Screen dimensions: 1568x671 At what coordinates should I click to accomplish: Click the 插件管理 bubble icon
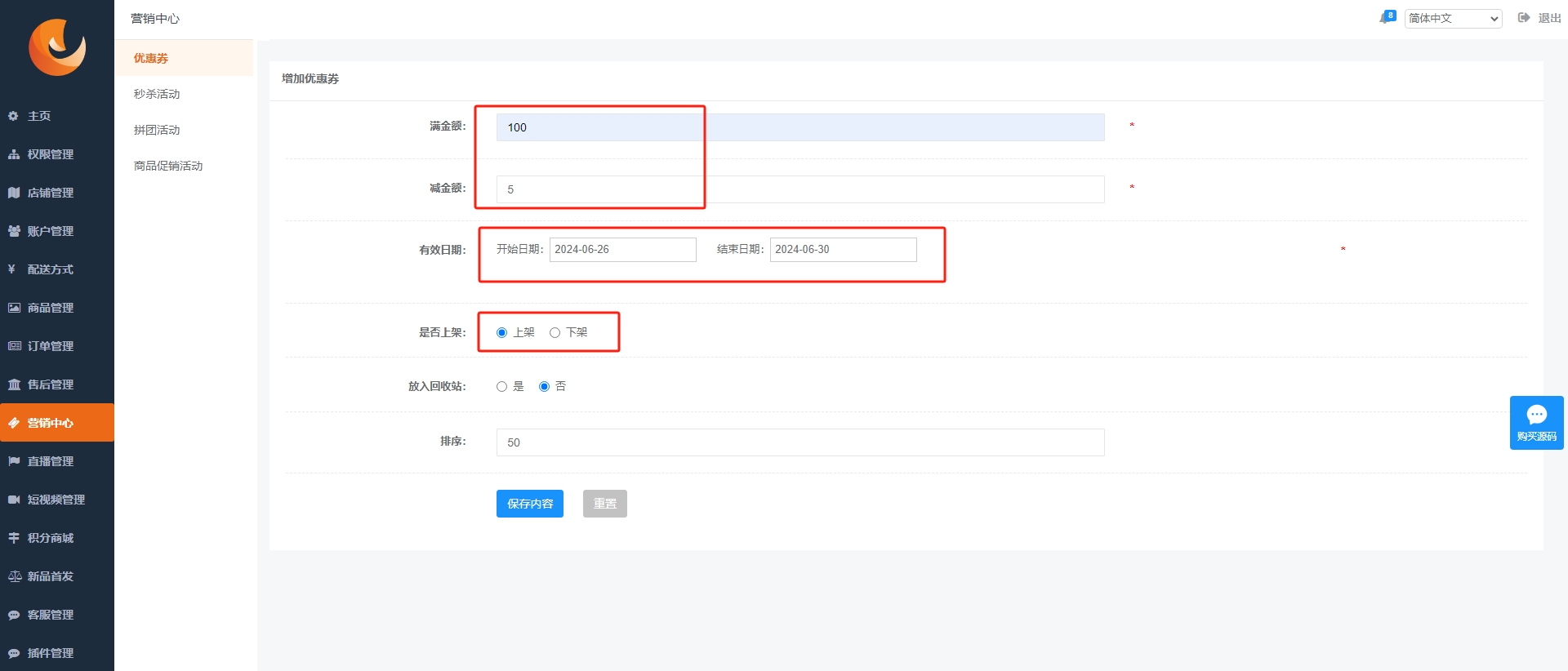[x=13, y=653]
